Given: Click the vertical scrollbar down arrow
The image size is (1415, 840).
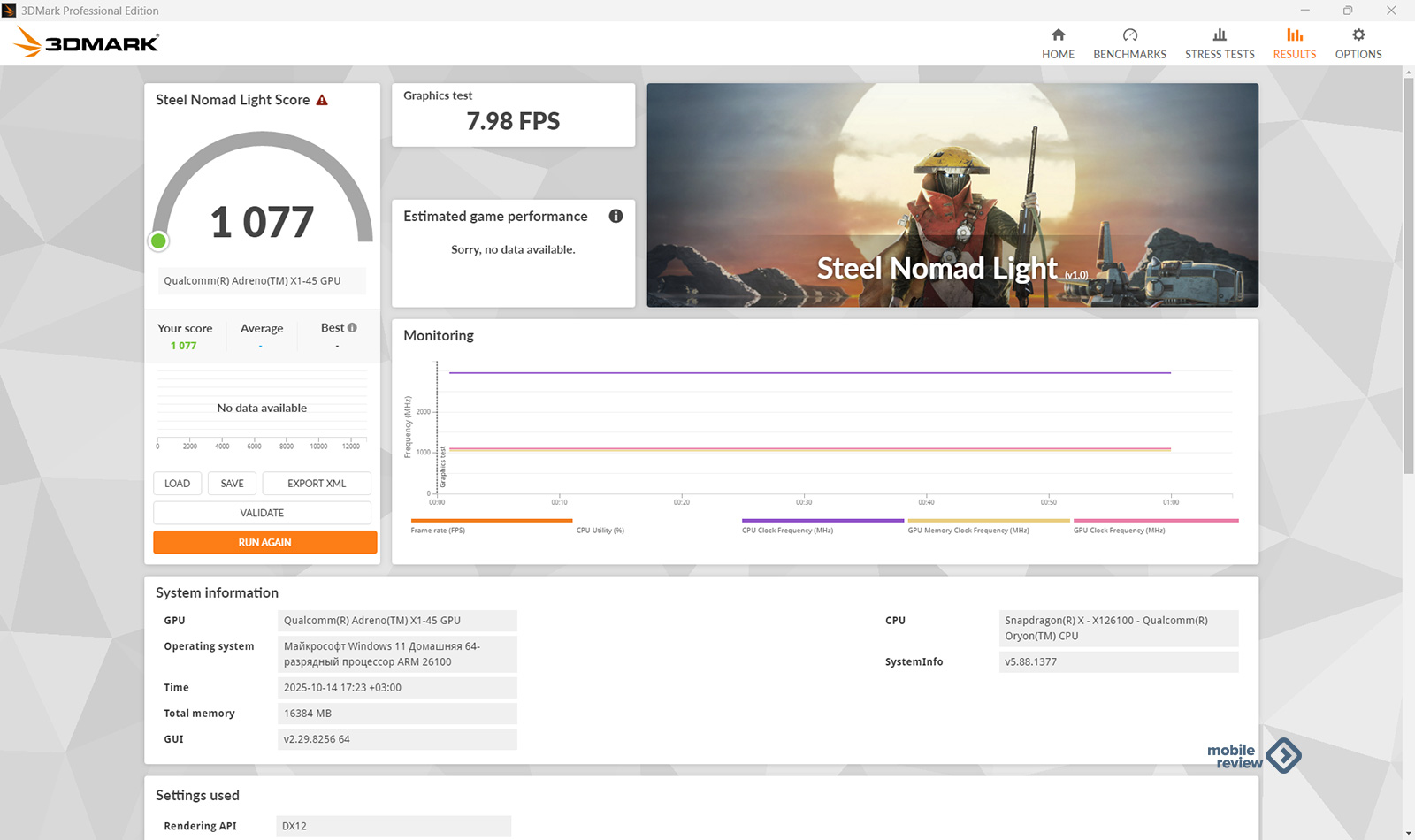Looking at the screenshot, I should tap(1408, 833).
